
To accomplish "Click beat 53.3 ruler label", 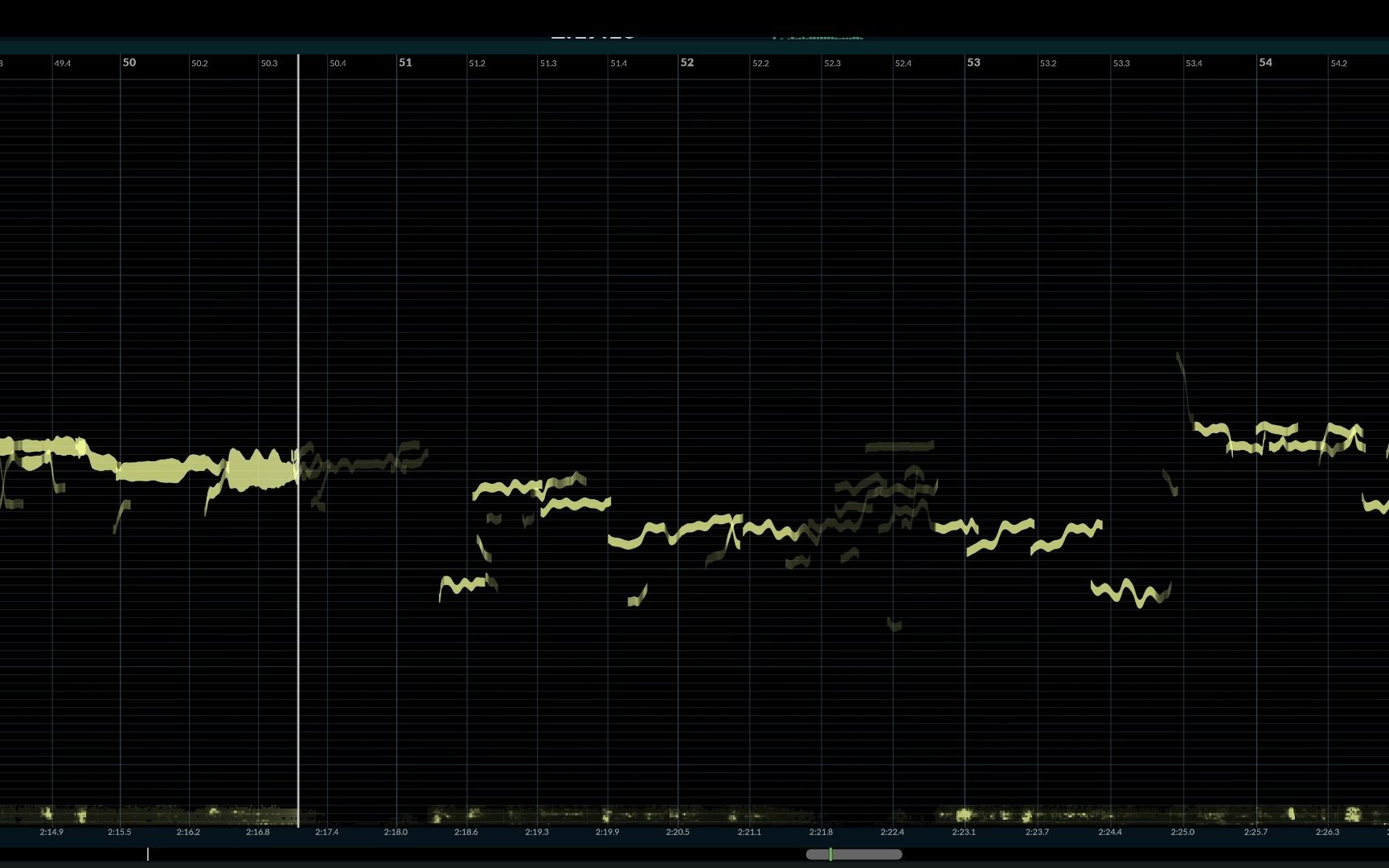I will pyautogui.click(x=1121, y=63).
